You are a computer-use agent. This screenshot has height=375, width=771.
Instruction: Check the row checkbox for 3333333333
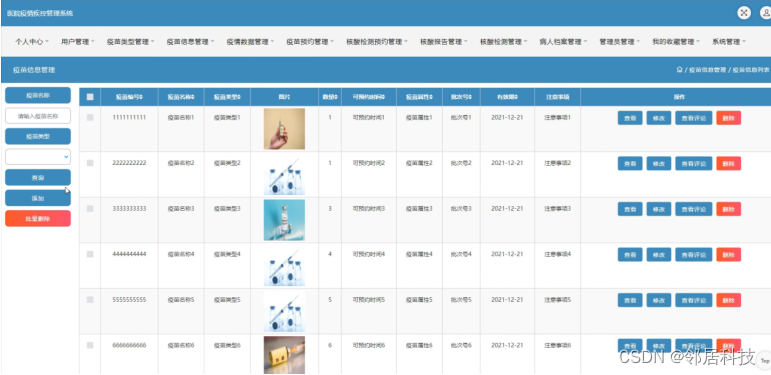click(x=90, y=208)
